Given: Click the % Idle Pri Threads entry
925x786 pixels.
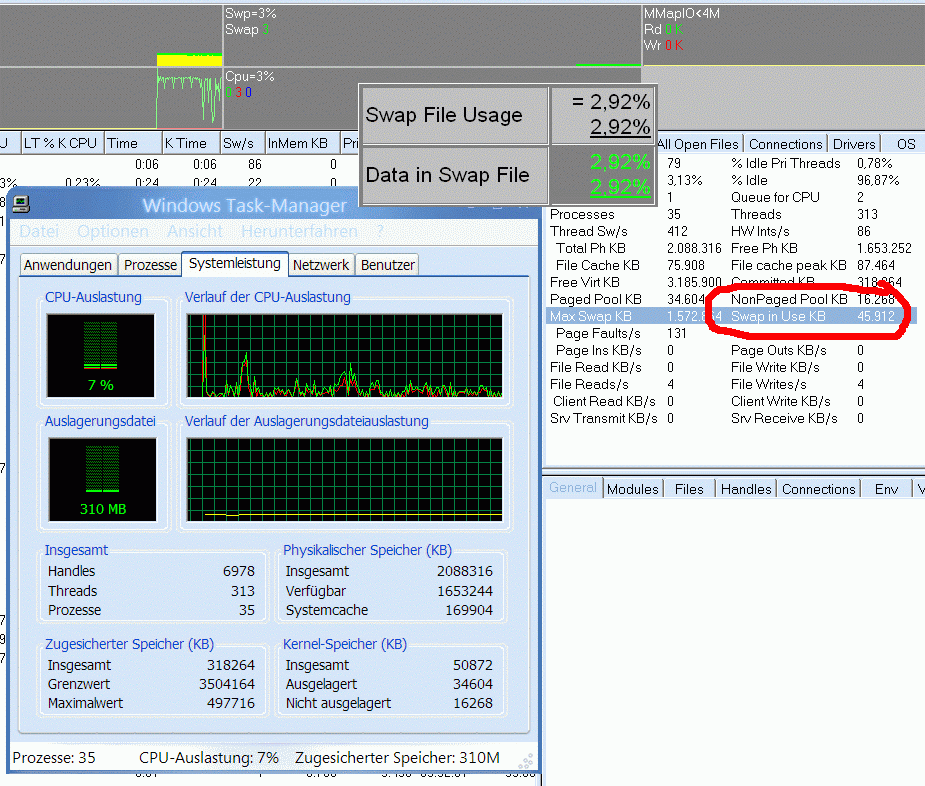Looking at the screenshot, I should (x=786, y=163).
